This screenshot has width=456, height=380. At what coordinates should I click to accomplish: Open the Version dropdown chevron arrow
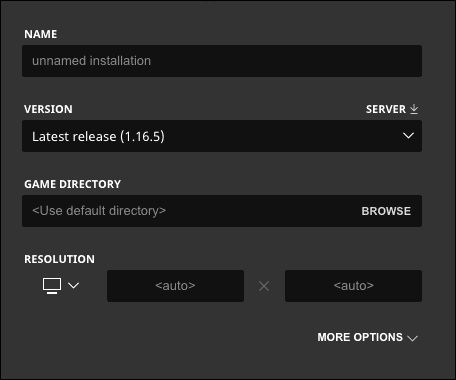click(408, 136)
